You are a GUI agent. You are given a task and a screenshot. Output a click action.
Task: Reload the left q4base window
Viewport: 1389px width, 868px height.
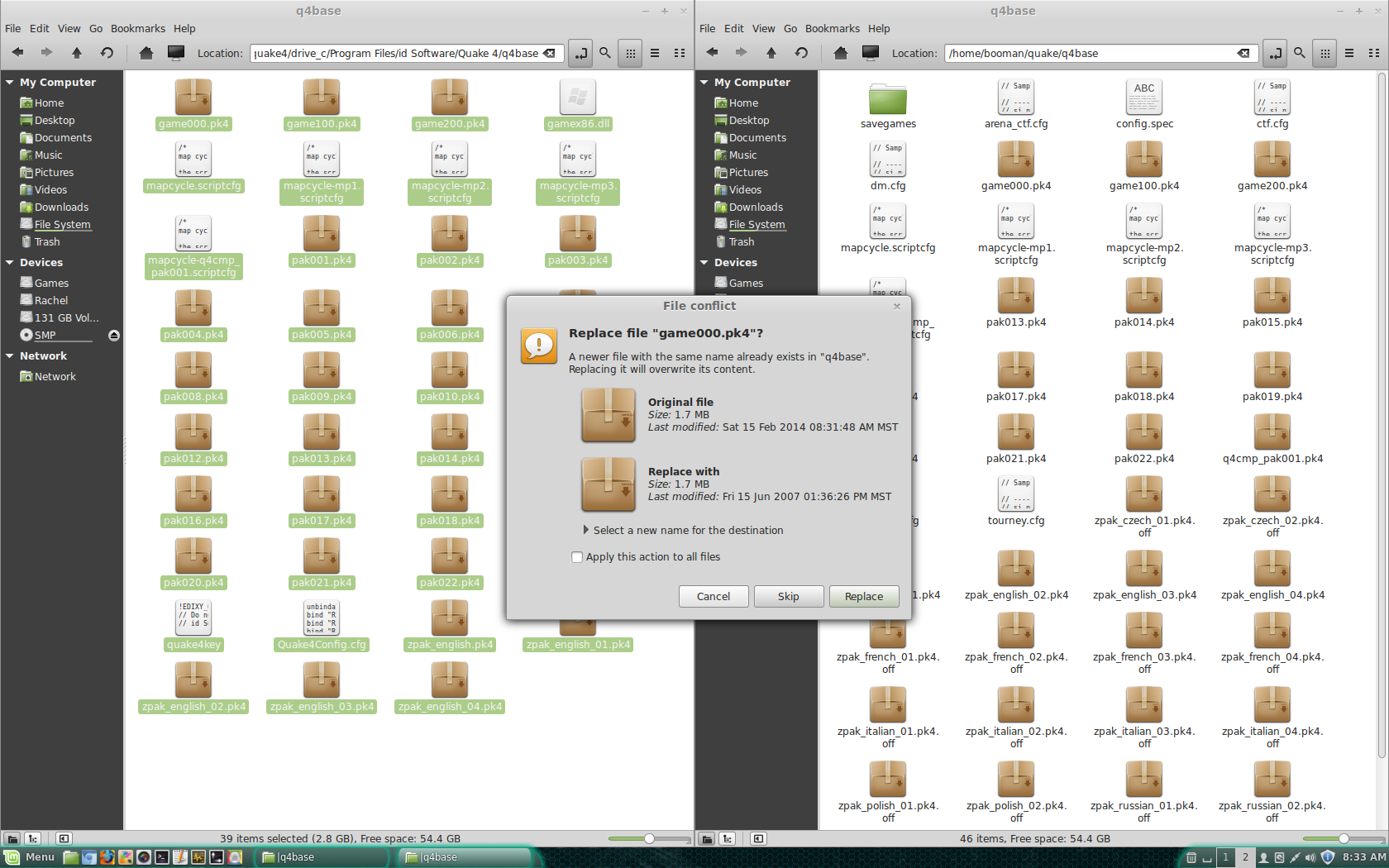coord(107,53)
